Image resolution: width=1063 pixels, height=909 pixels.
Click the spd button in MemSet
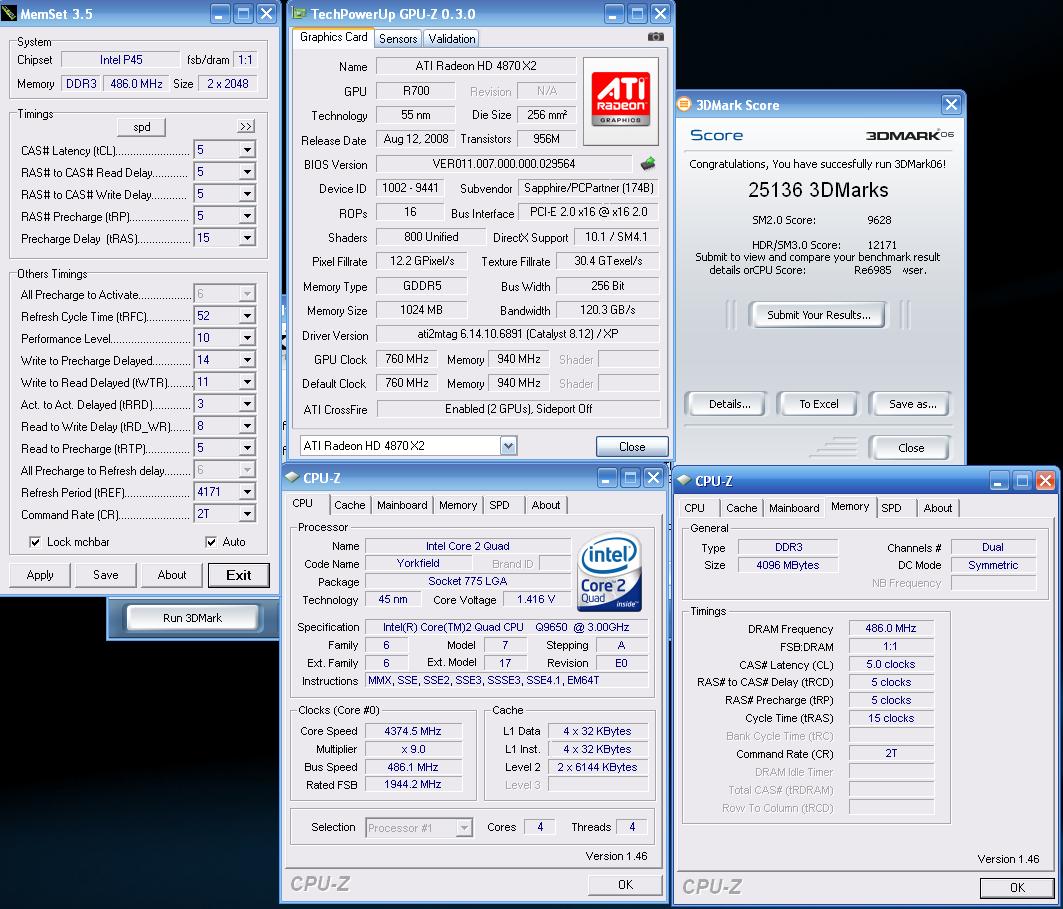[142, 127]
